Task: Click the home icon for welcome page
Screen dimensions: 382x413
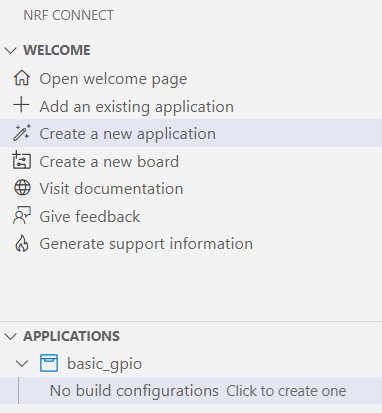Action: (22, 79)
